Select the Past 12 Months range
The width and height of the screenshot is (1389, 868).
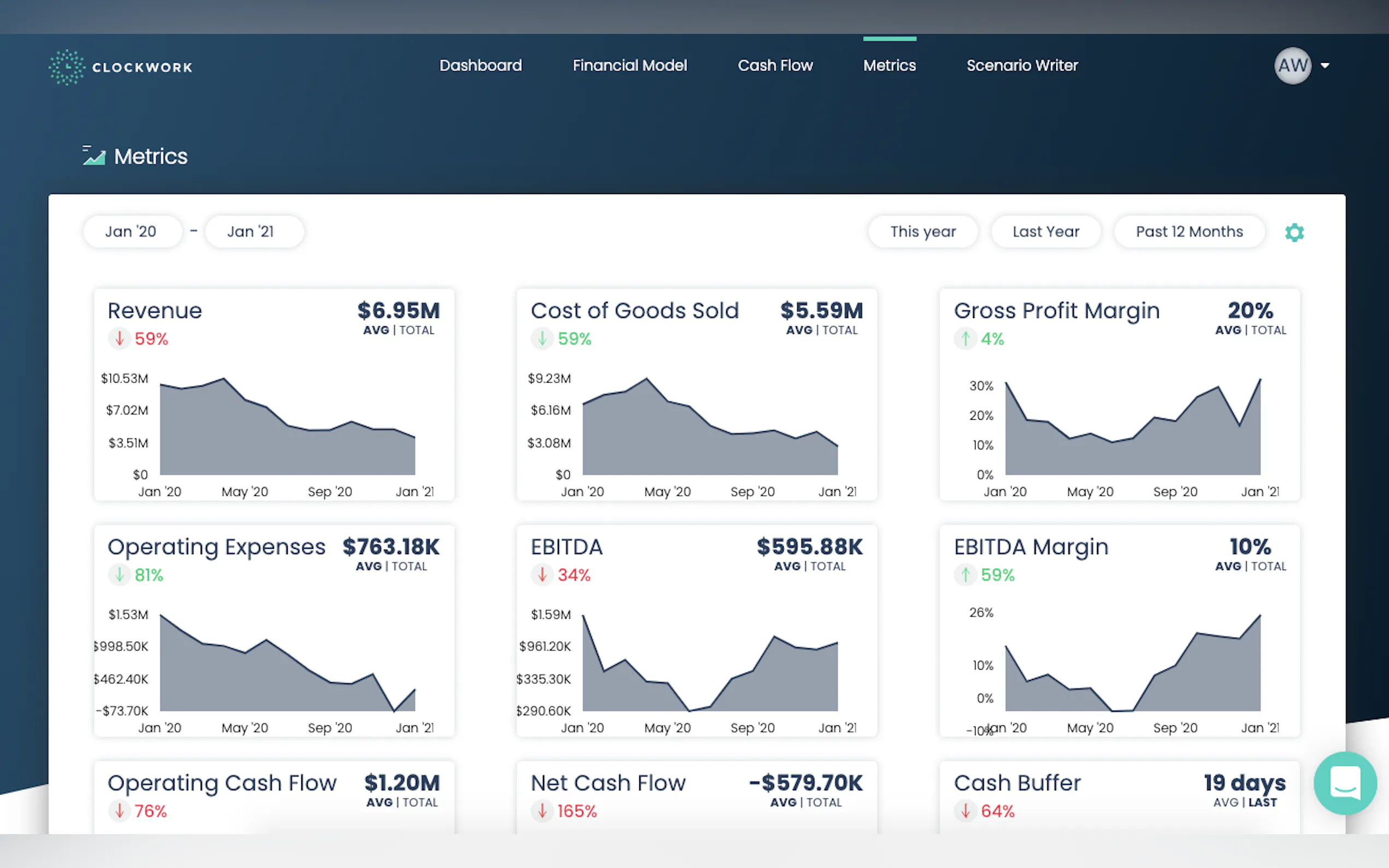point(1189,231)
